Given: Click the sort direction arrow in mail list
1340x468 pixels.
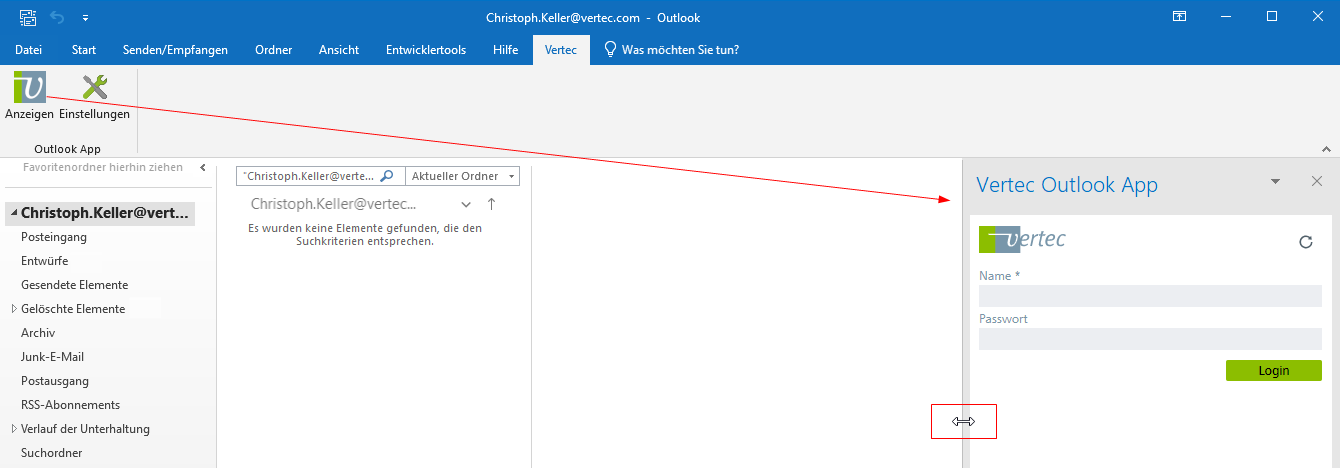Looking at the screenshot, I should click(491, 204).
